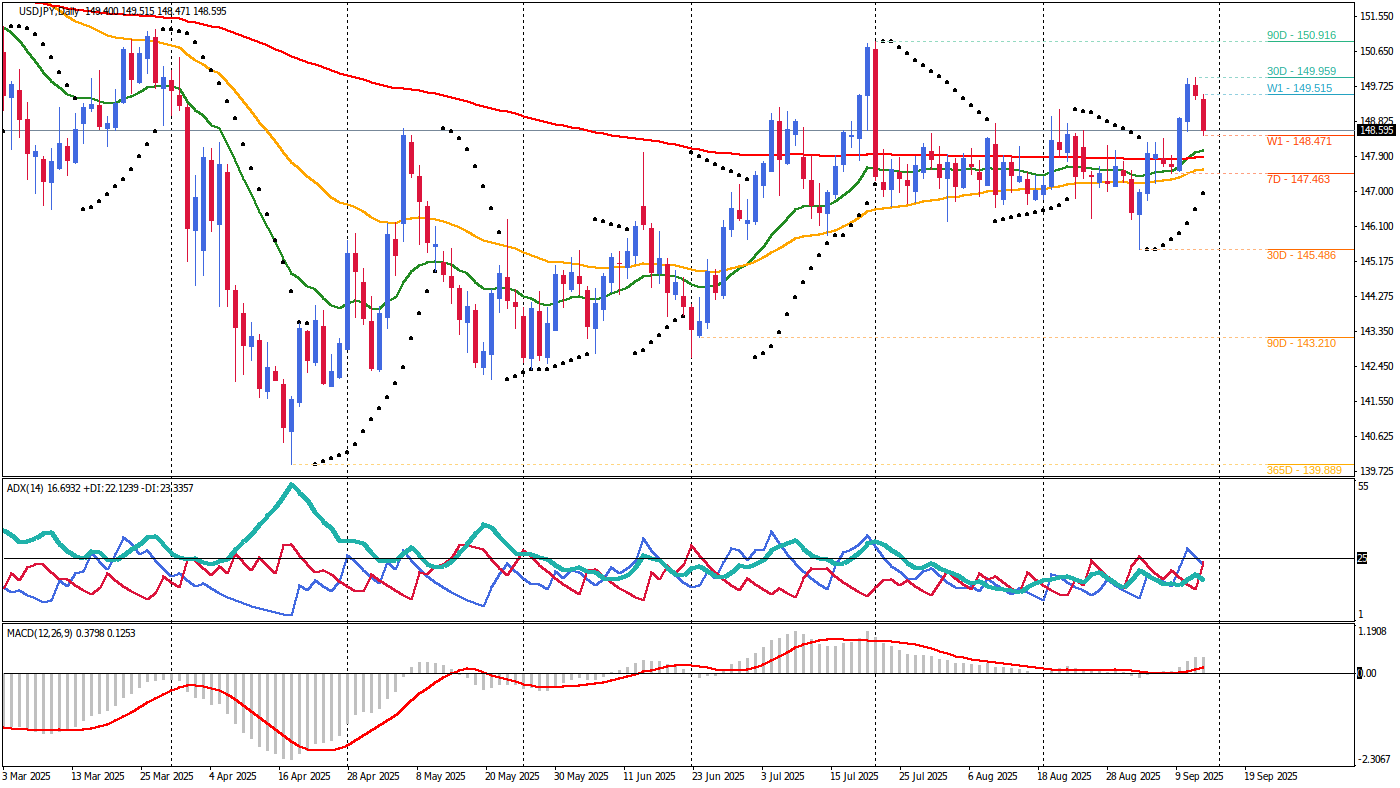The image size is (1400, 788).
Task: Click the 19 Sep 2025 date label
Action: [1270, 776]
